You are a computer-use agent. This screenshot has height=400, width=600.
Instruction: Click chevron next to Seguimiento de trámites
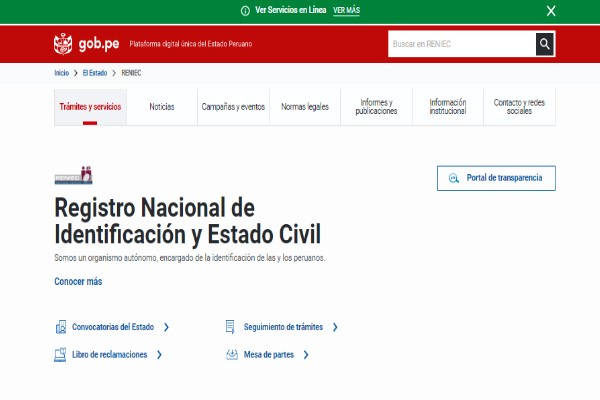click(x=335, y=327)
